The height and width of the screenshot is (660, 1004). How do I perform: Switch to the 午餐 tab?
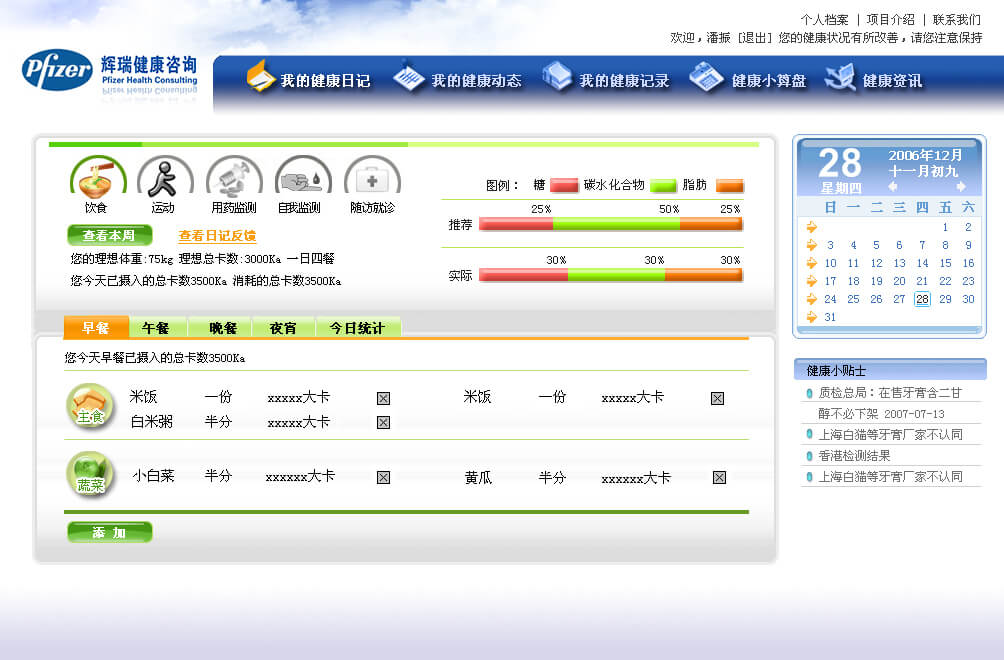[x=156, y=328]
